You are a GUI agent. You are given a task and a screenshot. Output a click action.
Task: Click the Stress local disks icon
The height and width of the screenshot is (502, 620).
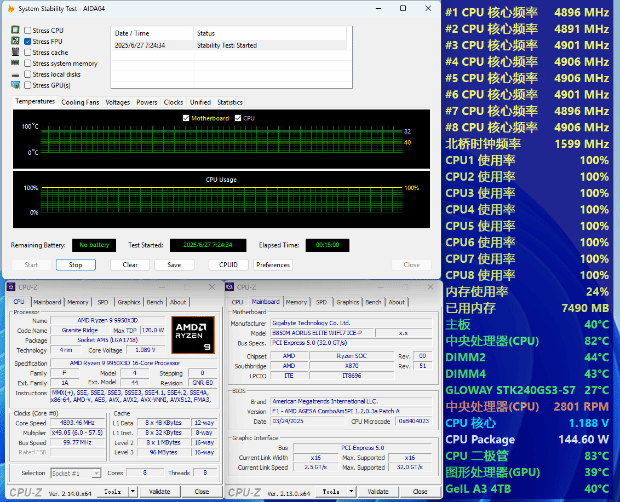15,74
